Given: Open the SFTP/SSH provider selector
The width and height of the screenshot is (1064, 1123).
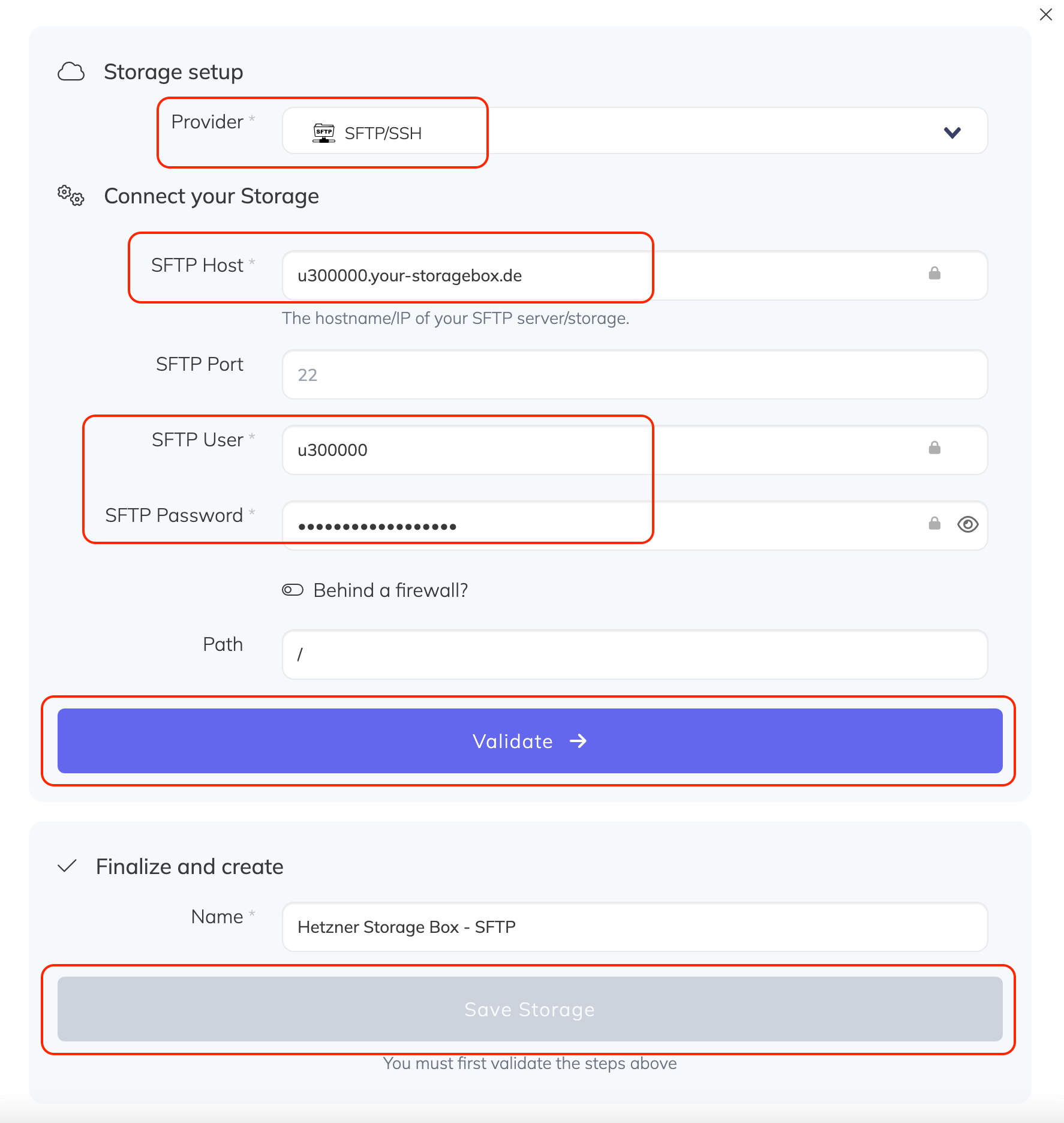Looking at the screenshot, I should pyautogui.click(x=600, y=131).
